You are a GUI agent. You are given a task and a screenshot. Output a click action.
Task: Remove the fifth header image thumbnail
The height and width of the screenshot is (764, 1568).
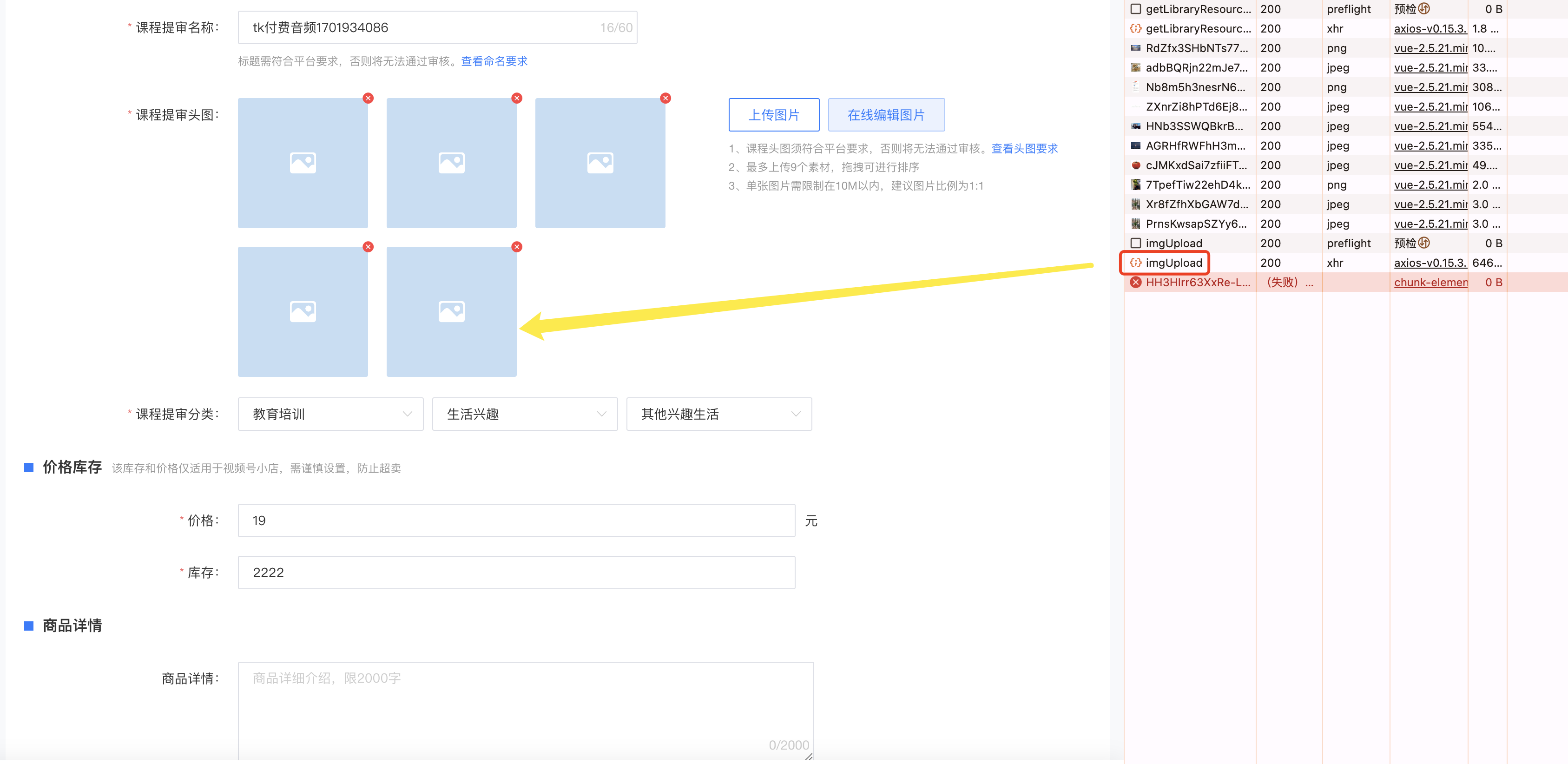point(516,247)
